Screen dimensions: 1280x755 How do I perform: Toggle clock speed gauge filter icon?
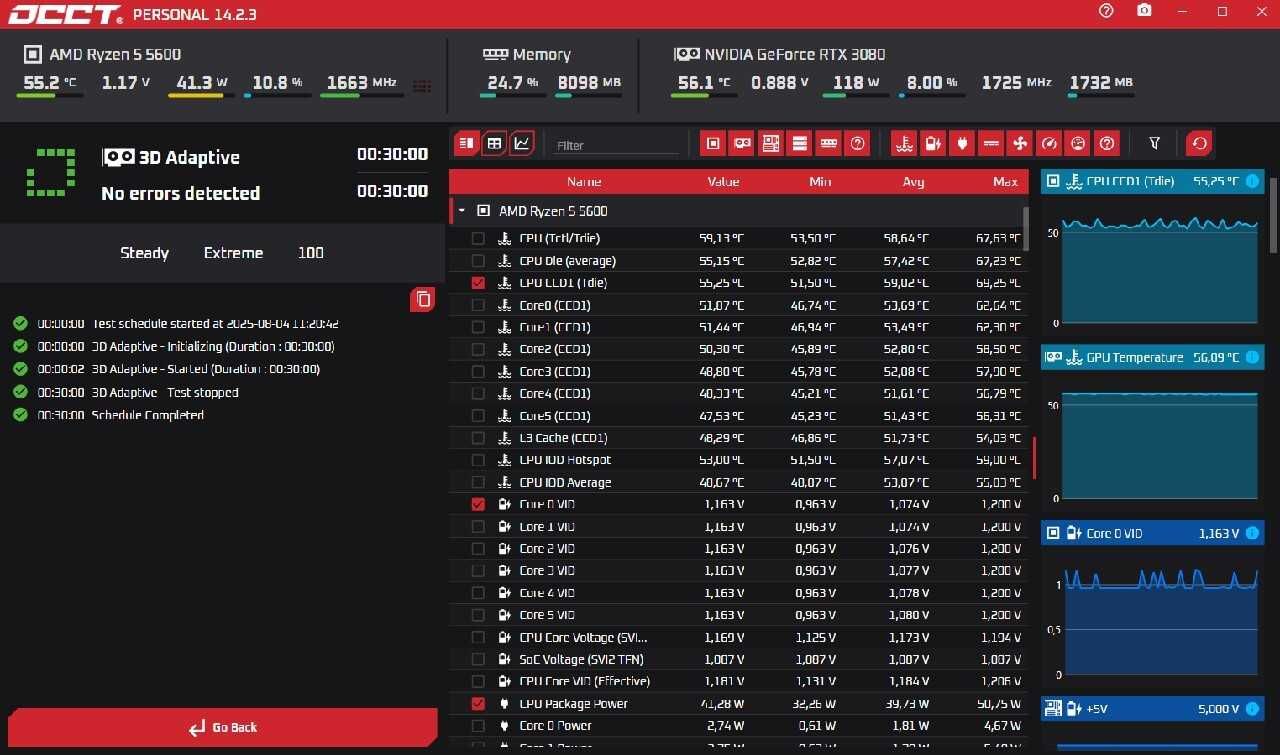click(1049, 144)
